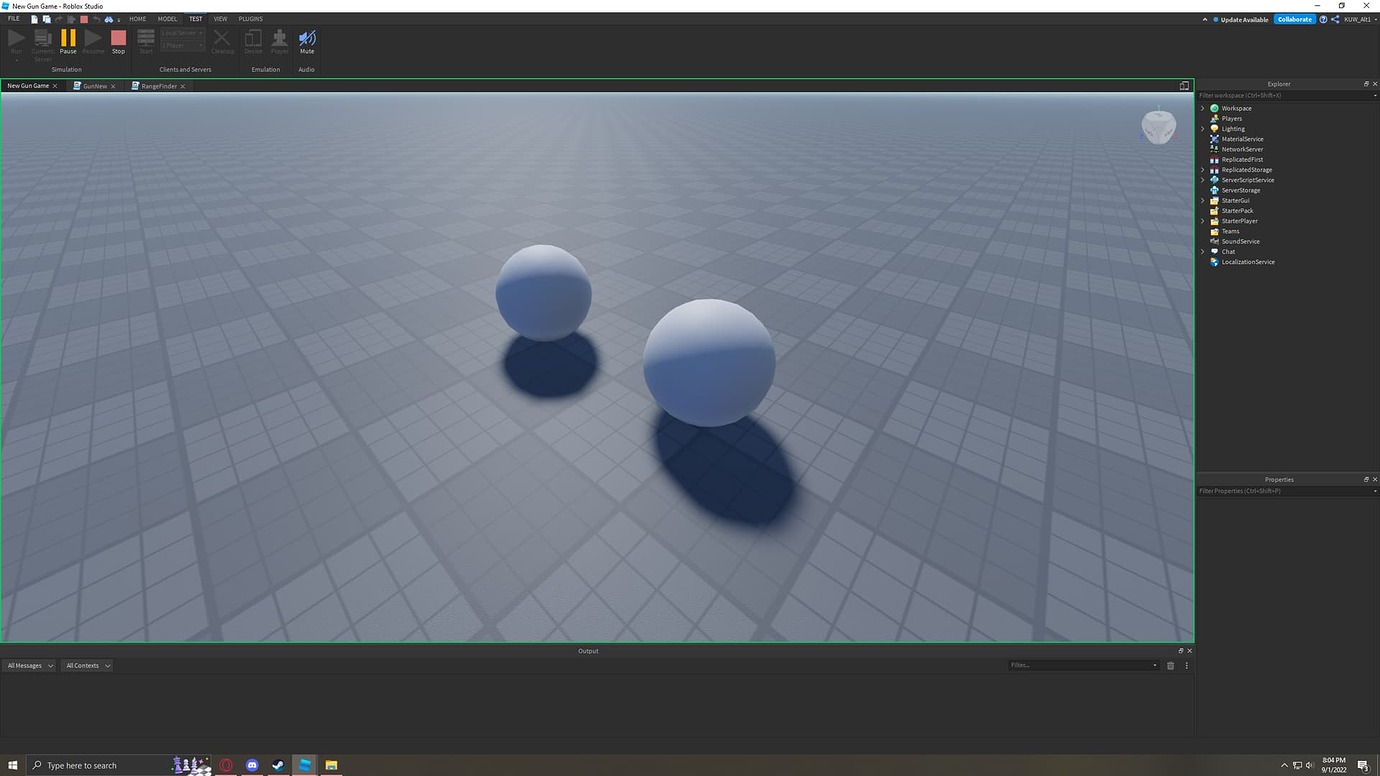Click the Players icon in Explorer

tap(1213, 118)
